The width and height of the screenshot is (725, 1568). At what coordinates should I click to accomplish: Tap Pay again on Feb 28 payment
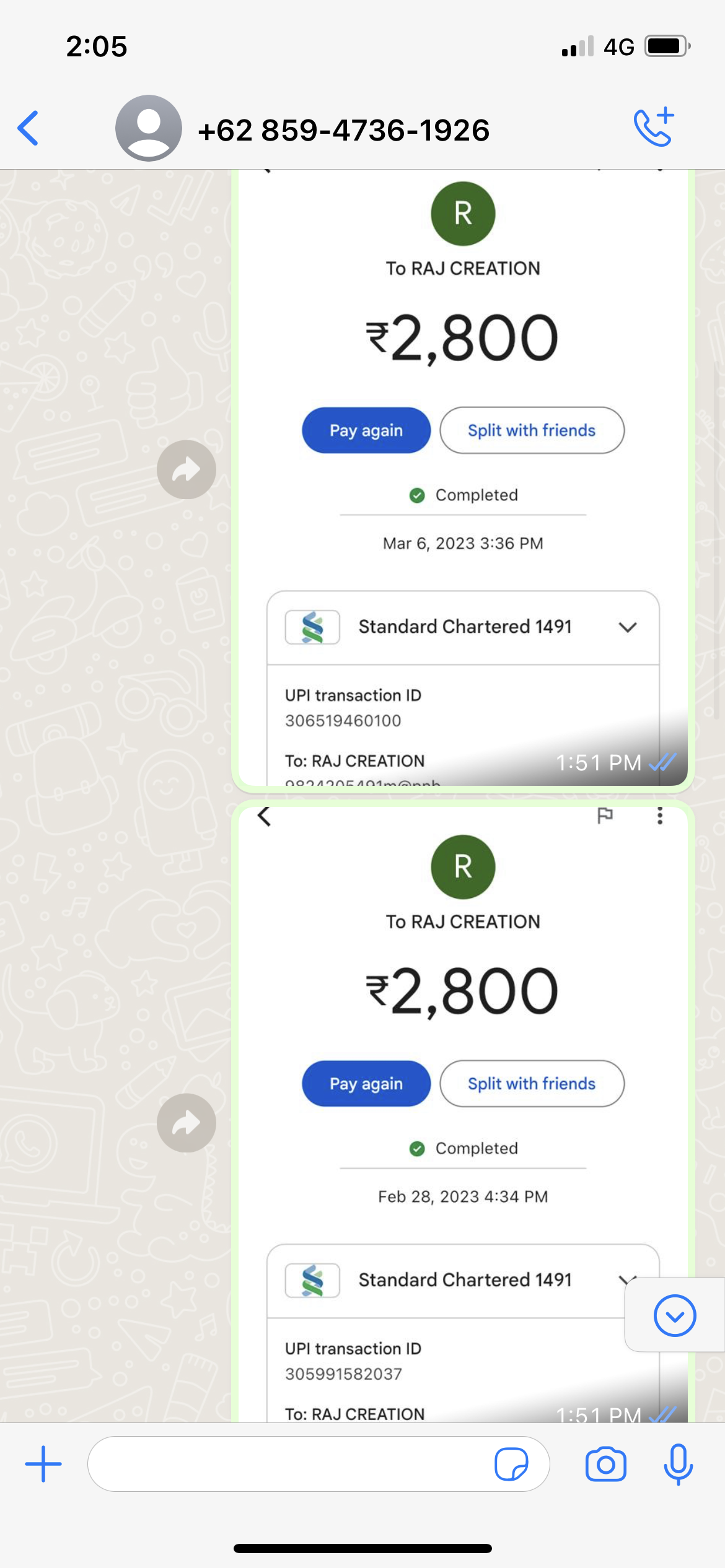point(366,1084)
